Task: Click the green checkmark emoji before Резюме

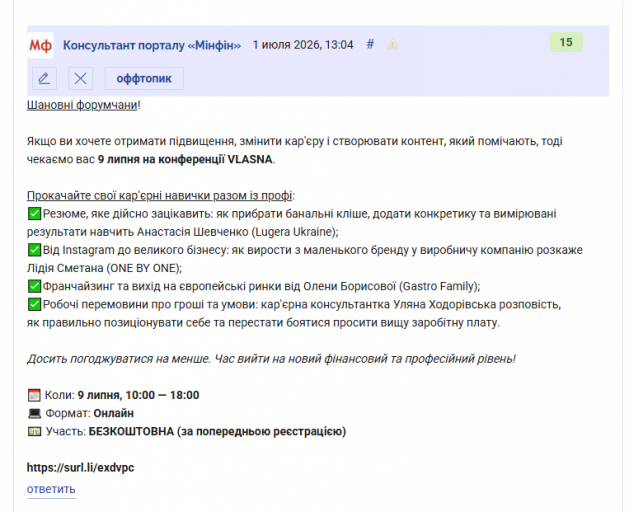Action: (34, 213)
